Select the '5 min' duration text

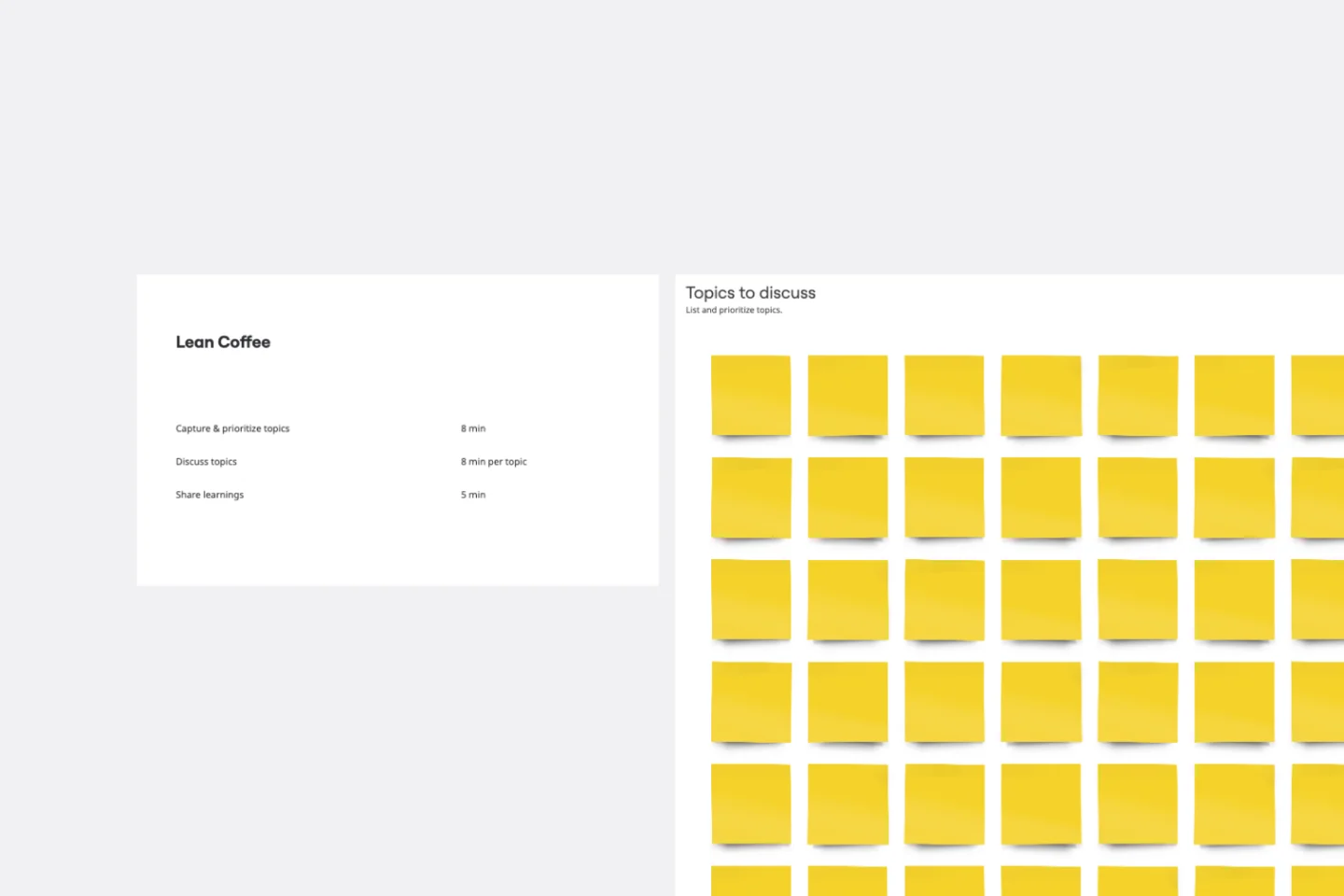point(473,495)
